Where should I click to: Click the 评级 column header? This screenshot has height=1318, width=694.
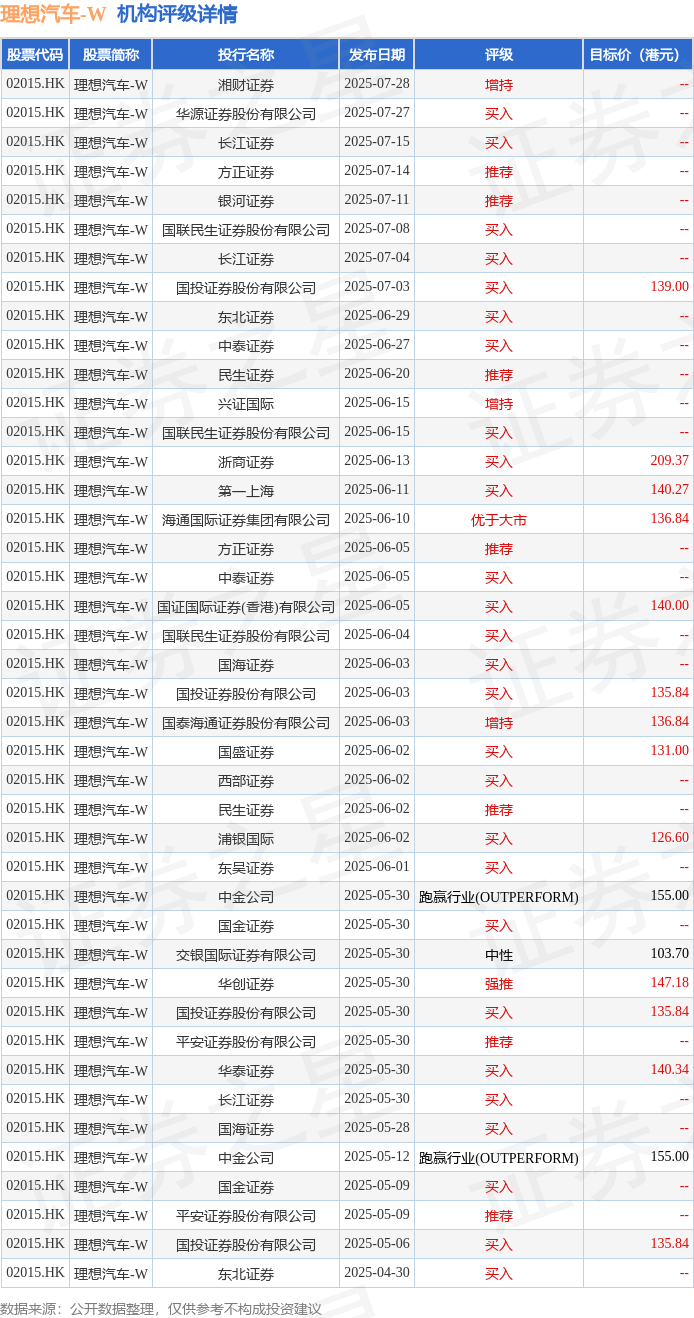pyautogui.click(x=499, y=55)
